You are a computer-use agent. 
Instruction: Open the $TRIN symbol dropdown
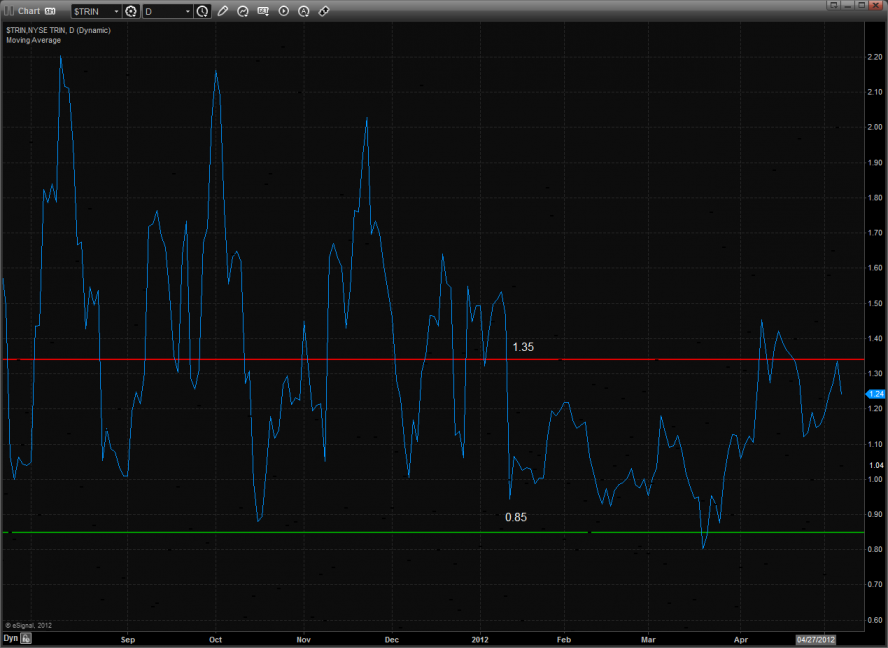[115, 11]
